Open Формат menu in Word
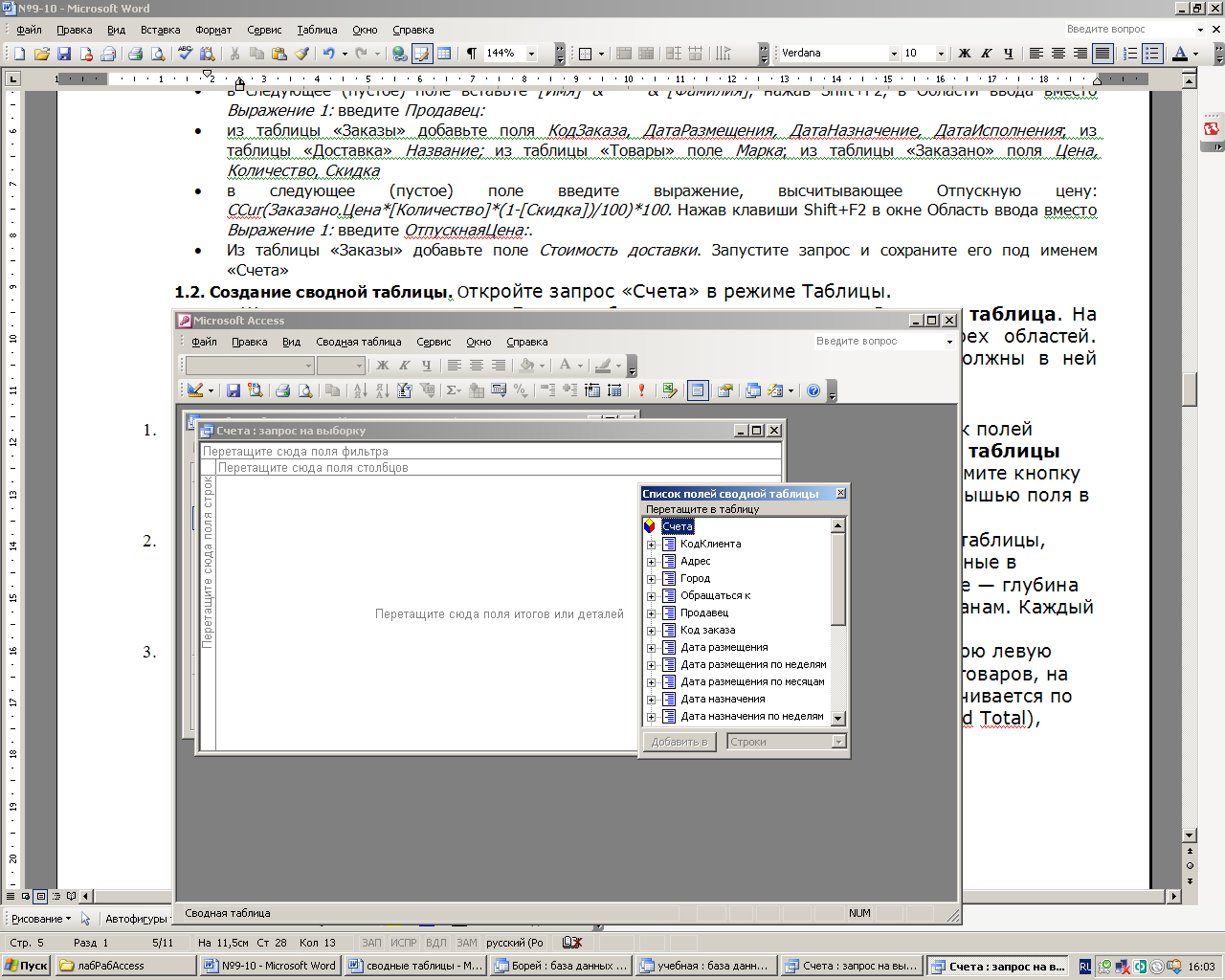This screenshot has height=980, width=1225. pos(213,30)
